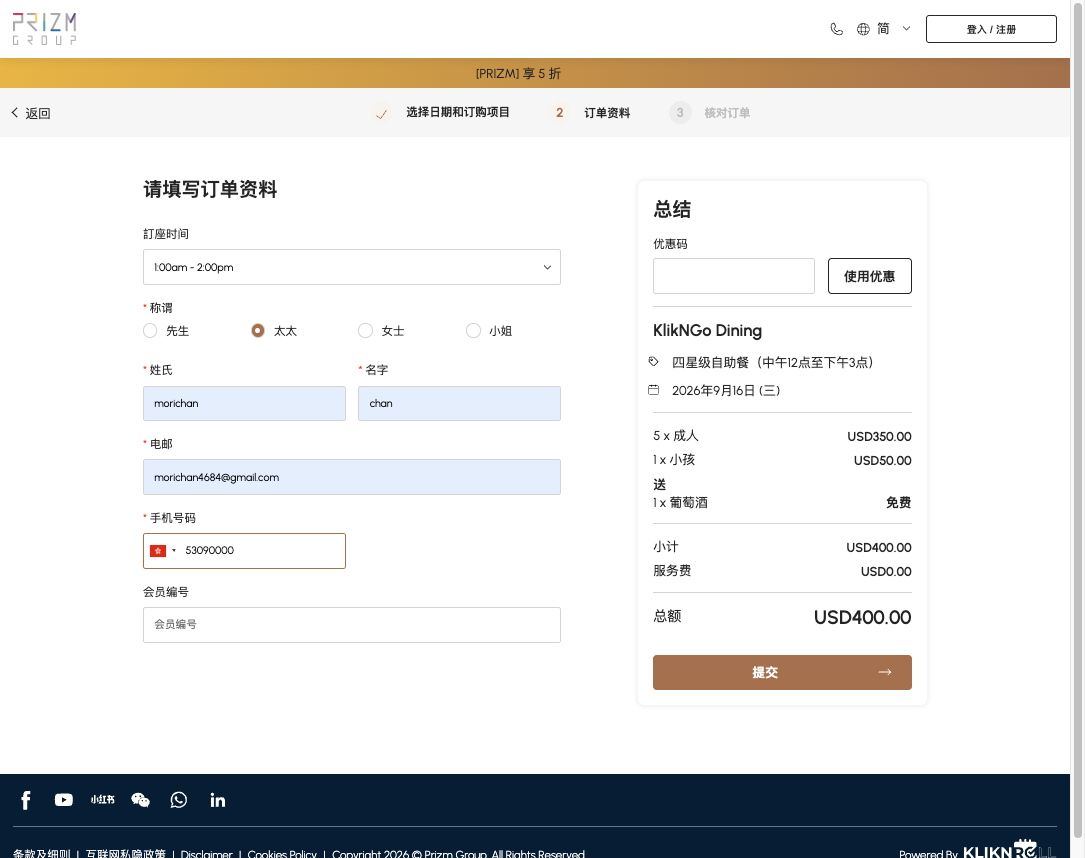Screen dimensions: 1085x858
Task: Go back with 返回 arrow
Action: click(x=30, y=113)
